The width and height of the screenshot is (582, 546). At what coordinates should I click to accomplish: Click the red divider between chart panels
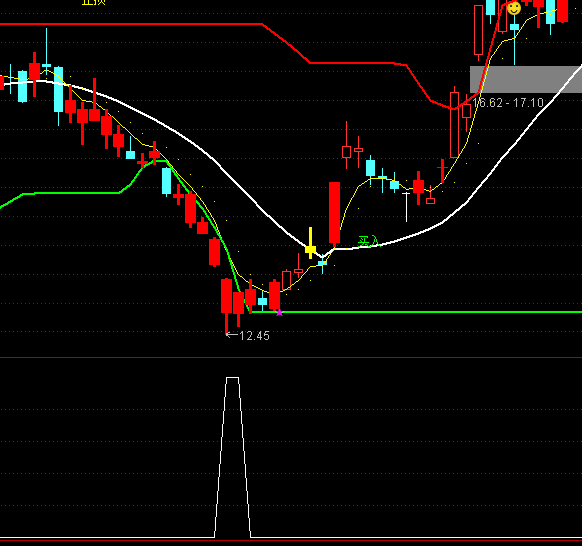tap(291, 357)
